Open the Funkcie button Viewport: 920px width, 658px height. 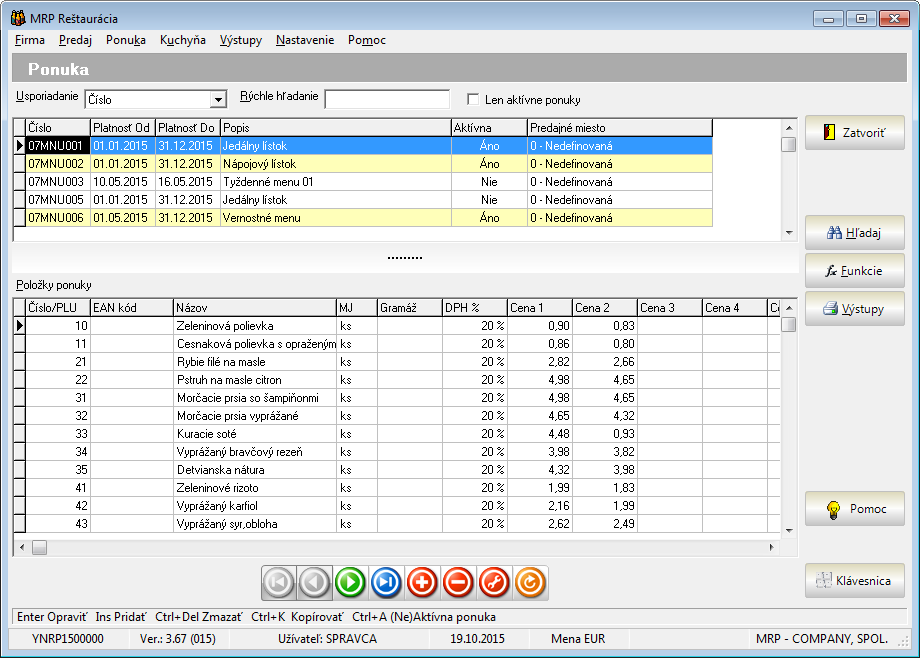click(854, 271)
